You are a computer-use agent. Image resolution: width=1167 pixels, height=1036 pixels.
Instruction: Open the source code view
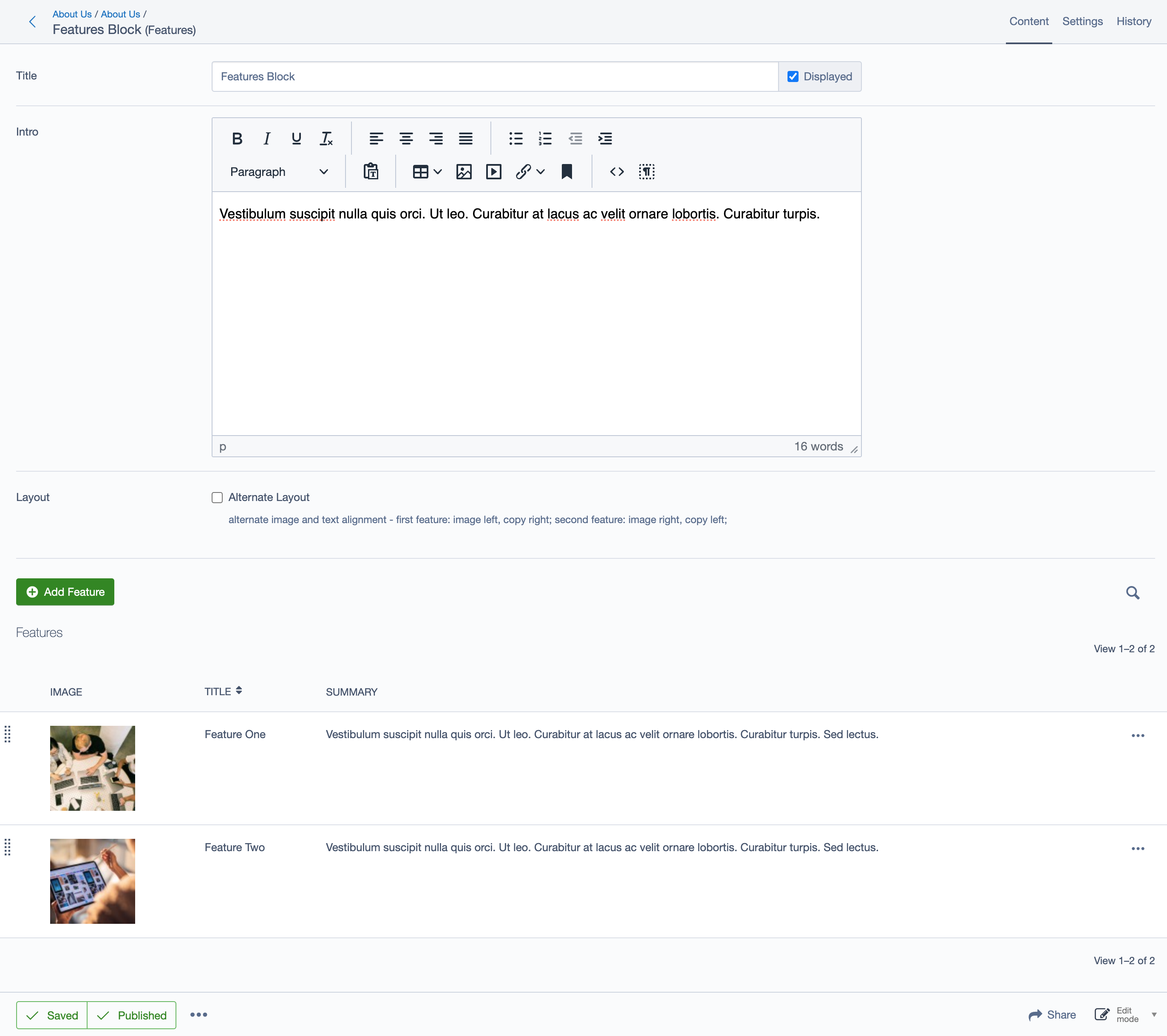[617, 172]
